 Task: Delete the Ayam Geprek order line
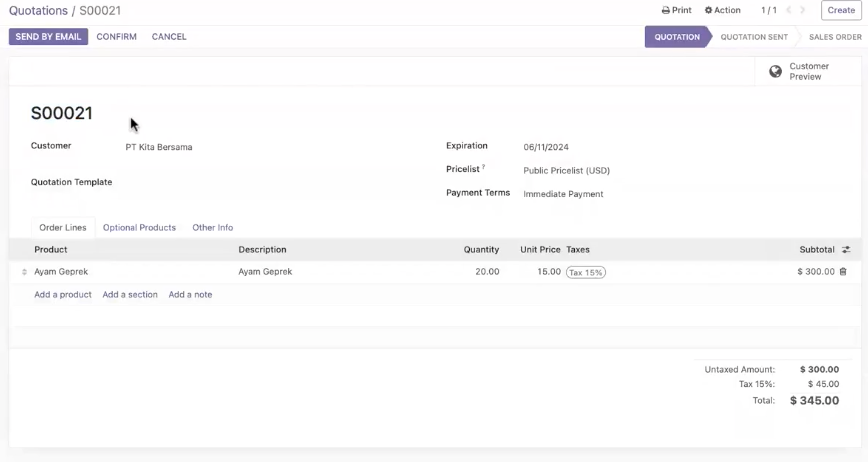point(843,272)
